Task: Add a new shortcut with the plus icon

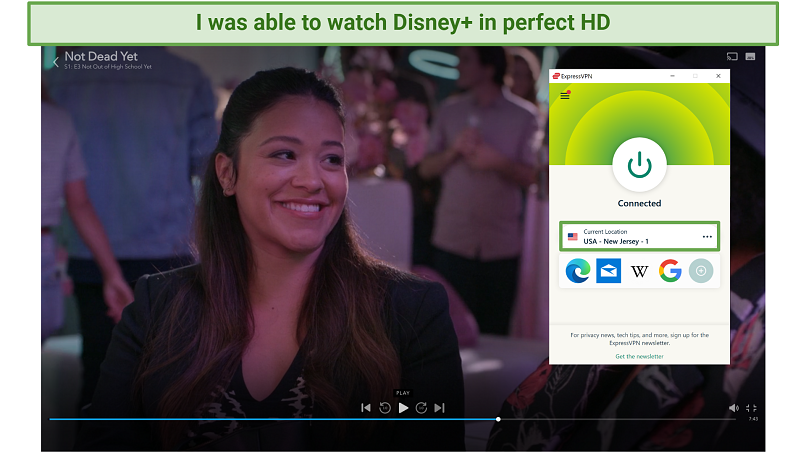Action: (x=701, y=270)
